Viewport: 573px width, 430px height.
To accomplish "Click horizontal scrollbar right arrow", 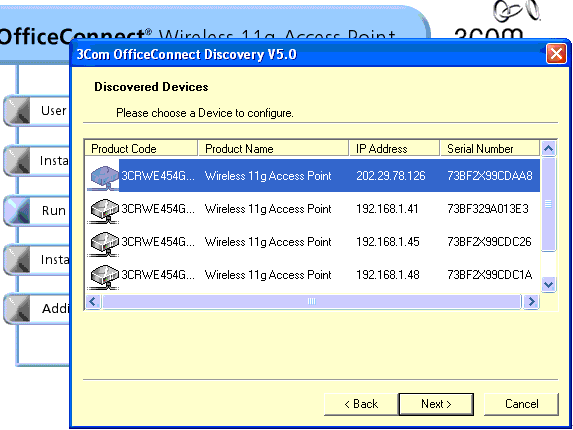I will (x=531, y=302).
